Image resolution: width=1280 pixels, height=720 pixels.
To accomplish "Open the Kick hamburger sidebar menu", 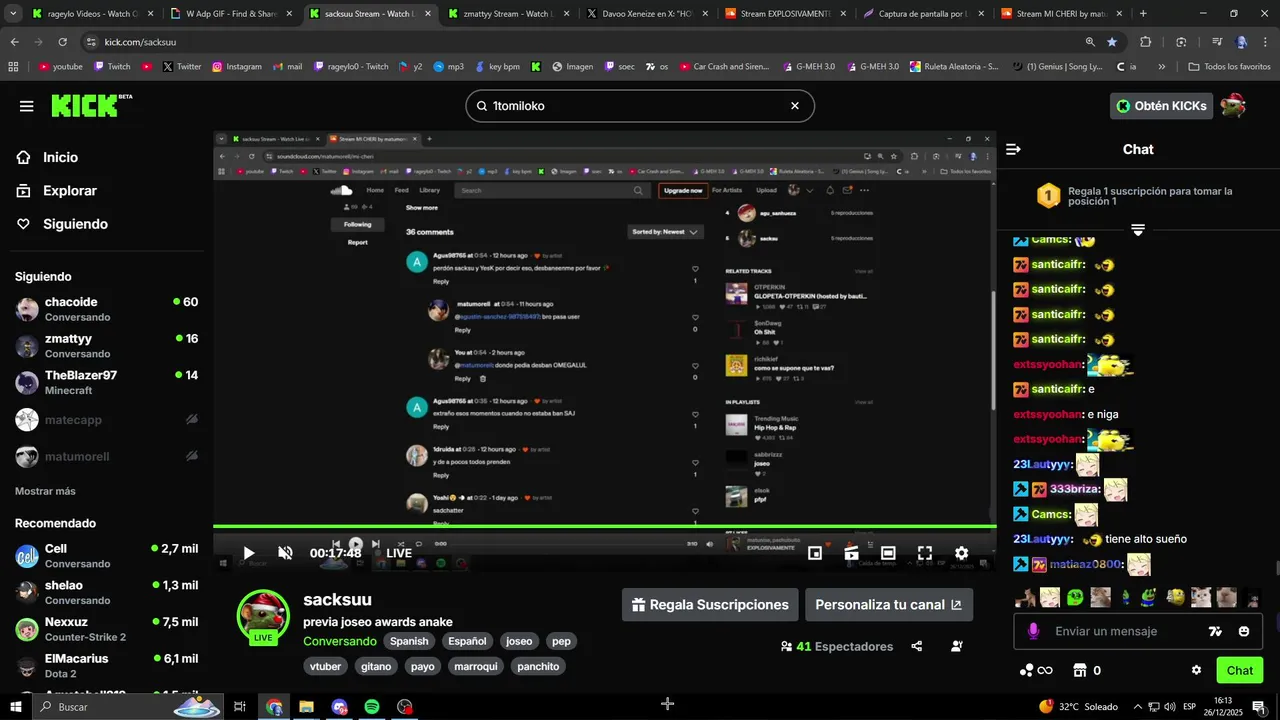I will coord(26,106).
